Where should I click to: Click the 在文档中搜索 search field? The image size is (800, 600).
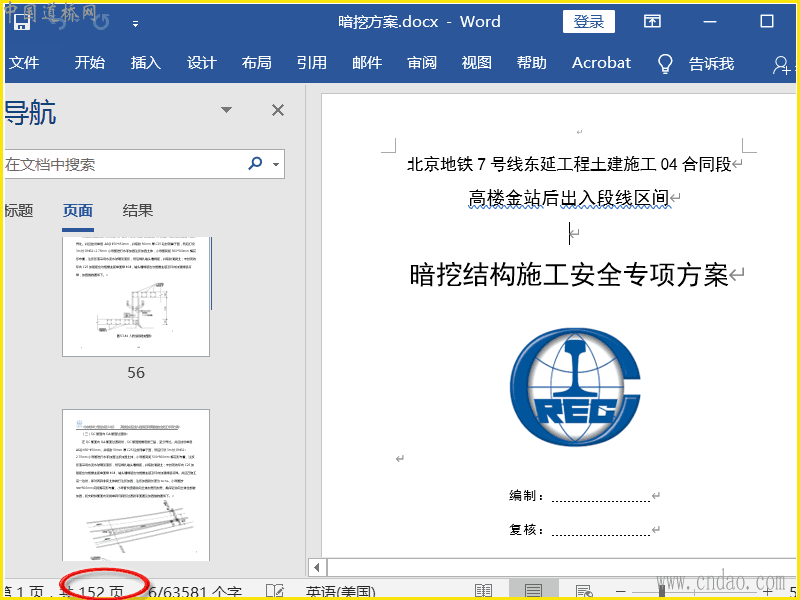click(x=122, y=164)
